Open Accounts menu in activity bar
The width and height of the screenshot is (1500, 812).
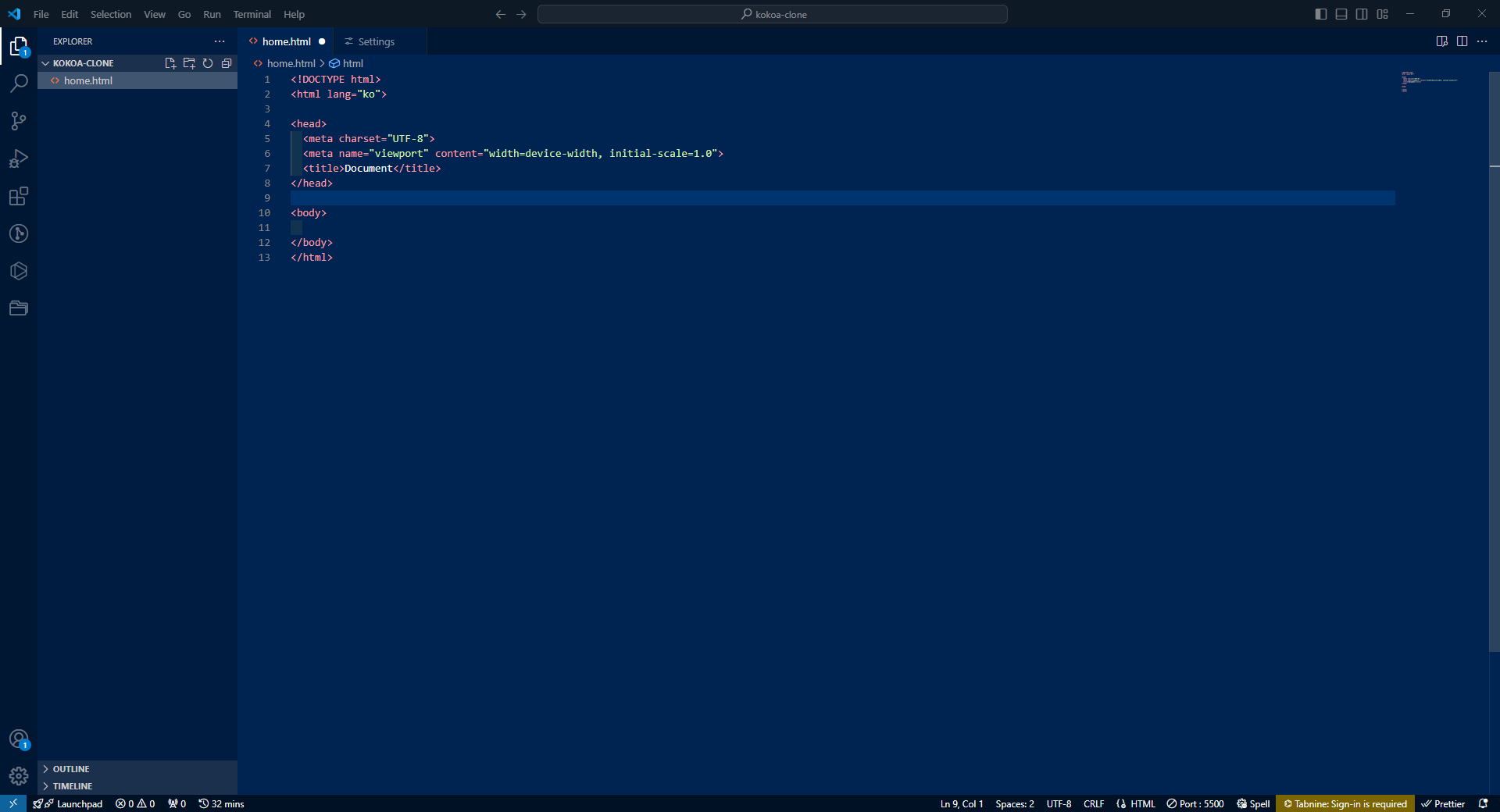pyautogui.click(x=19, y=739)
